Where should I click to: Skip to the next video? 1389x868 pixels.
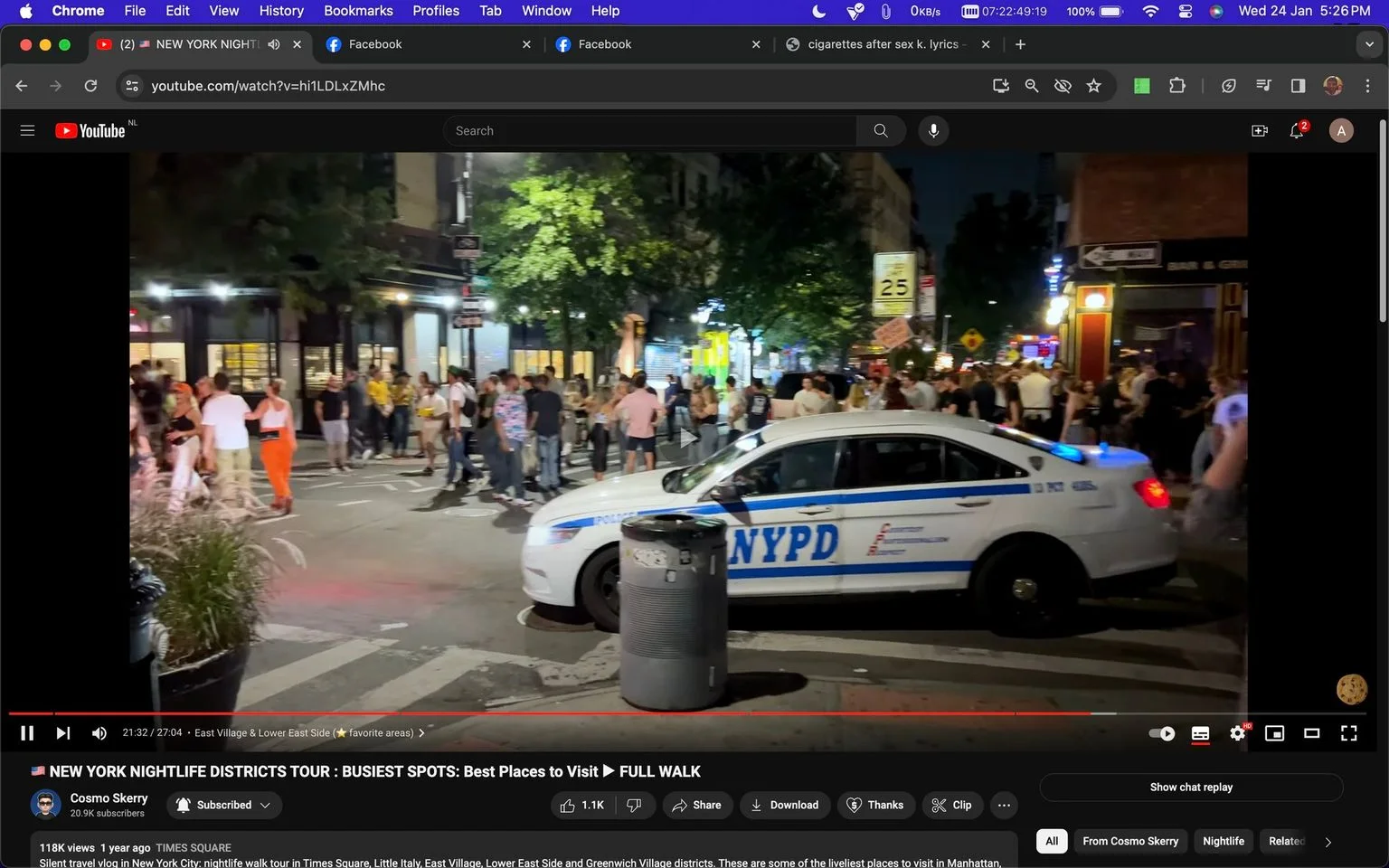(x=63, y=733)
